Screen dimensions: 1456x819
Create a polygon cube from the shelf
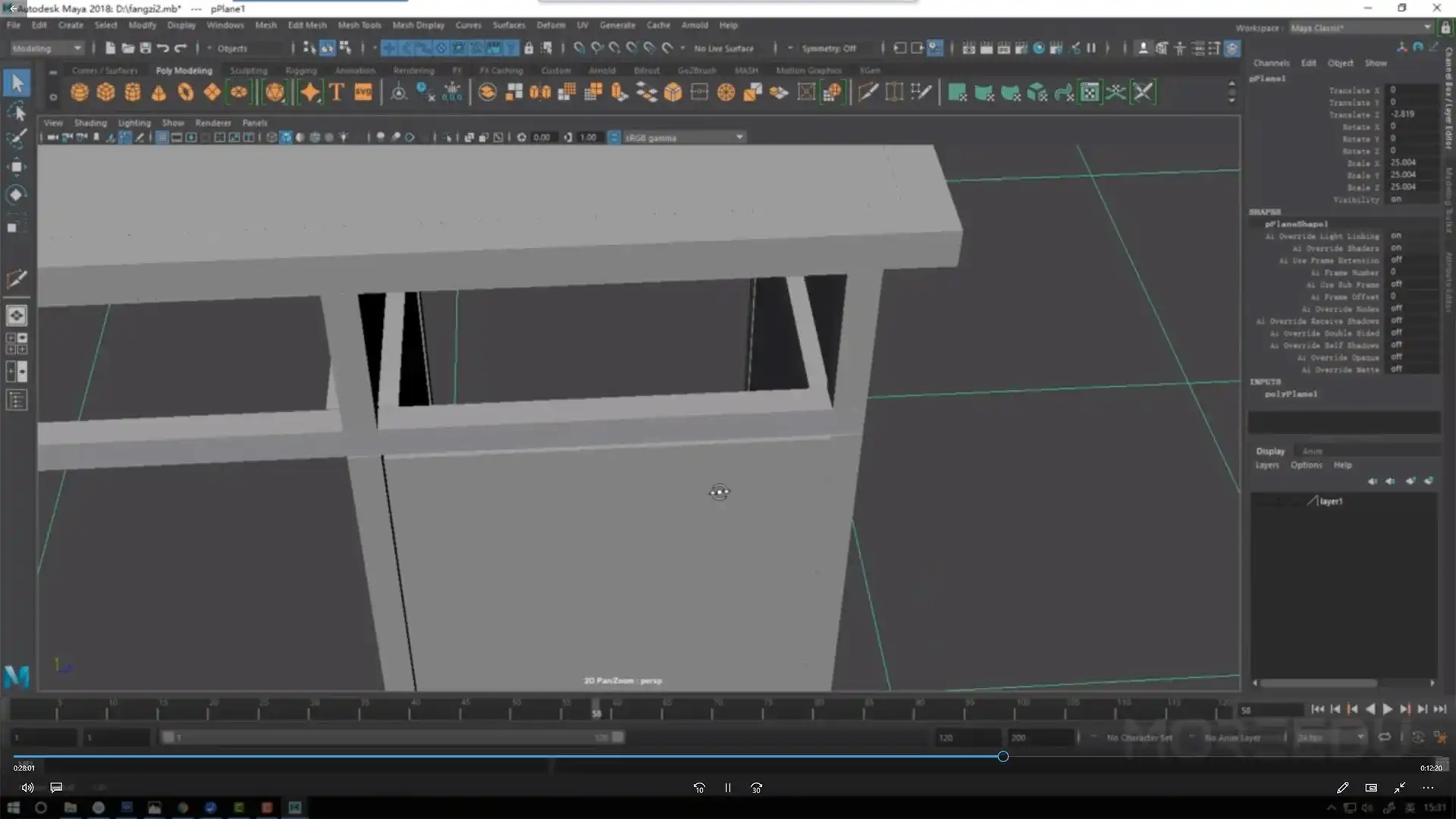point(105,92)
